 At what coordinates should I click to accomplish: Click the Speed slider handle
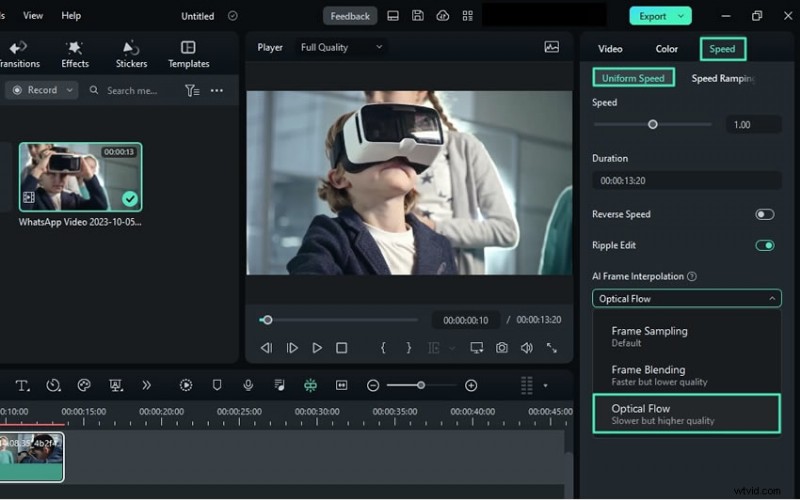coord(653,125)
